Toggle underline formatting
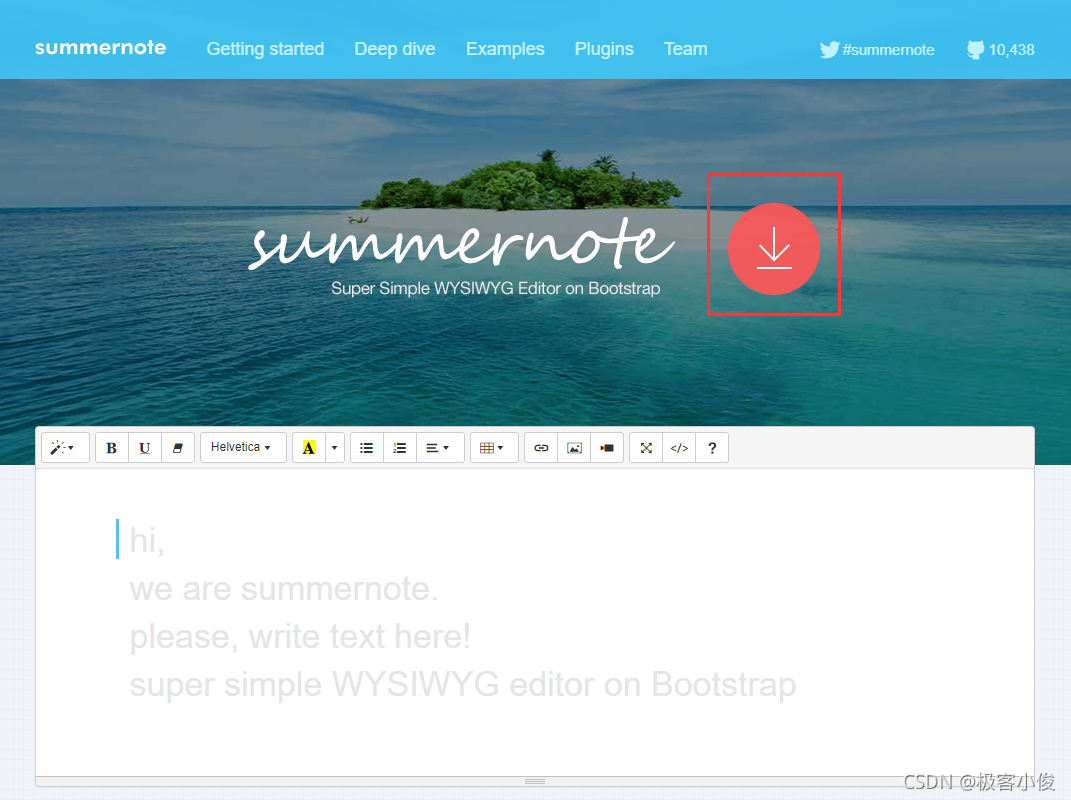Screen dimensions: 1071x800 pyautogui.click(x=145, y=448)
